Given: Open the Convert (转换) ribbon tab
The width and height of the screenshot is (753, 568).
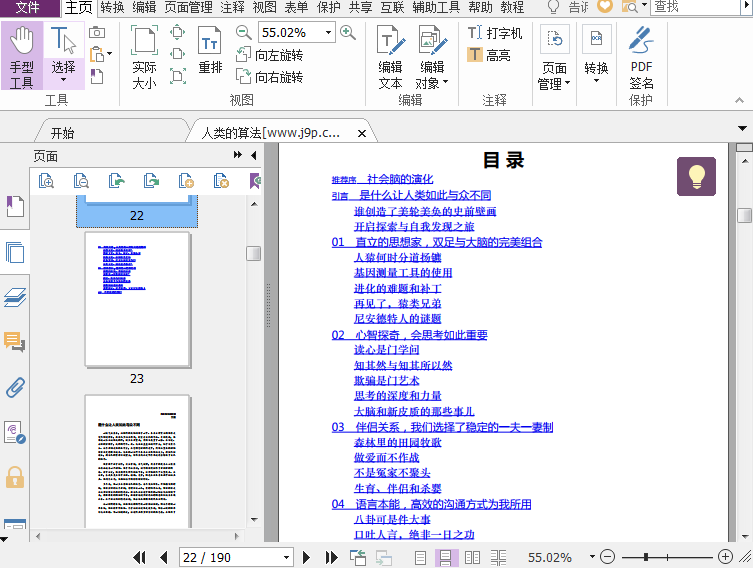Looking at the screenshot, I should point(112,7).
